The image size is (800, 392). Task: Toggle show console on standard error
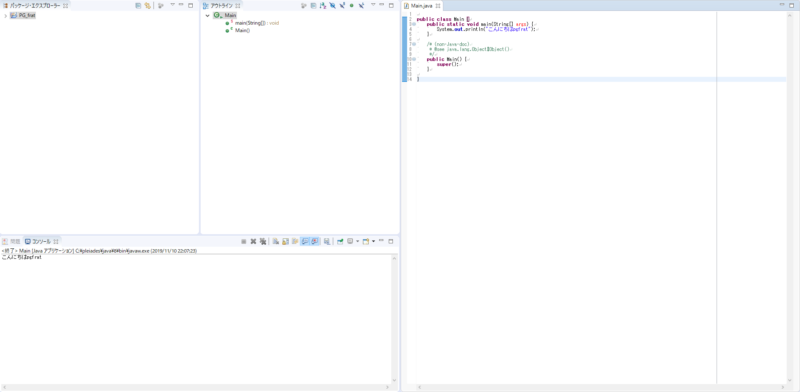pyautogui.click(x=315, y=241)
